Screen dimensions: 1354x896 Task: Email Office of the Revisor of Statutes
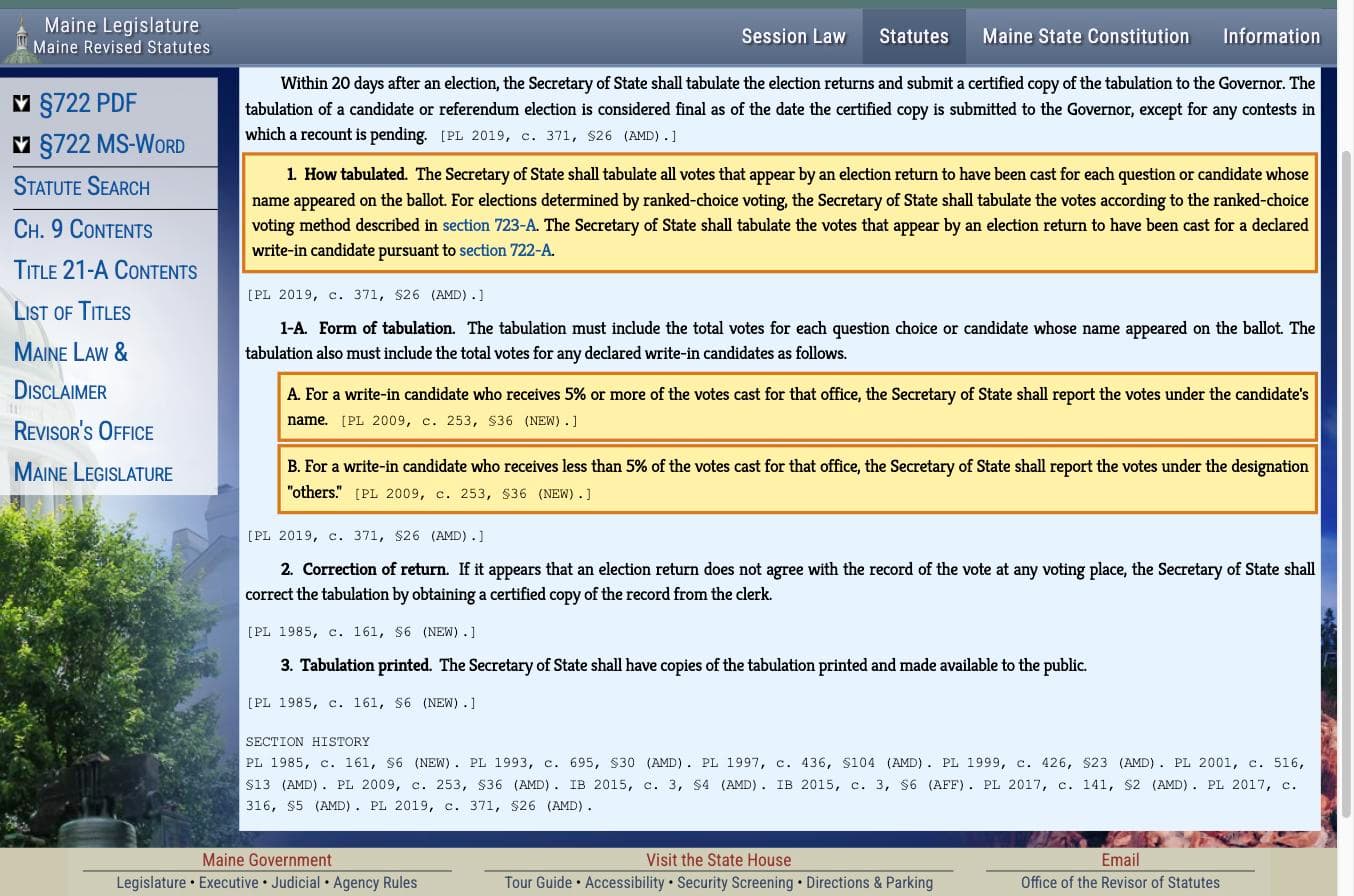click(x=1120, y=883)
